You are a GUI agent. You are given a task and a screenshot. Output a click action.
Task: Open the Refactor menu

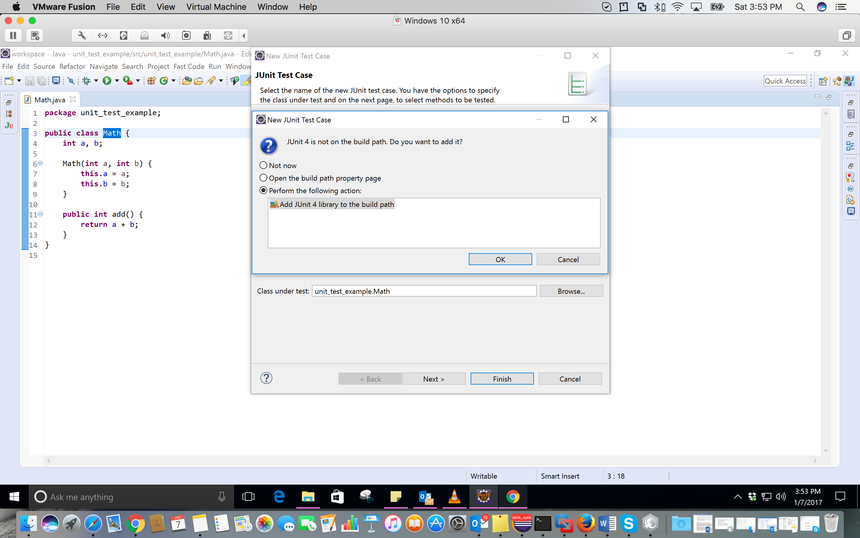[x=72, y=66]
